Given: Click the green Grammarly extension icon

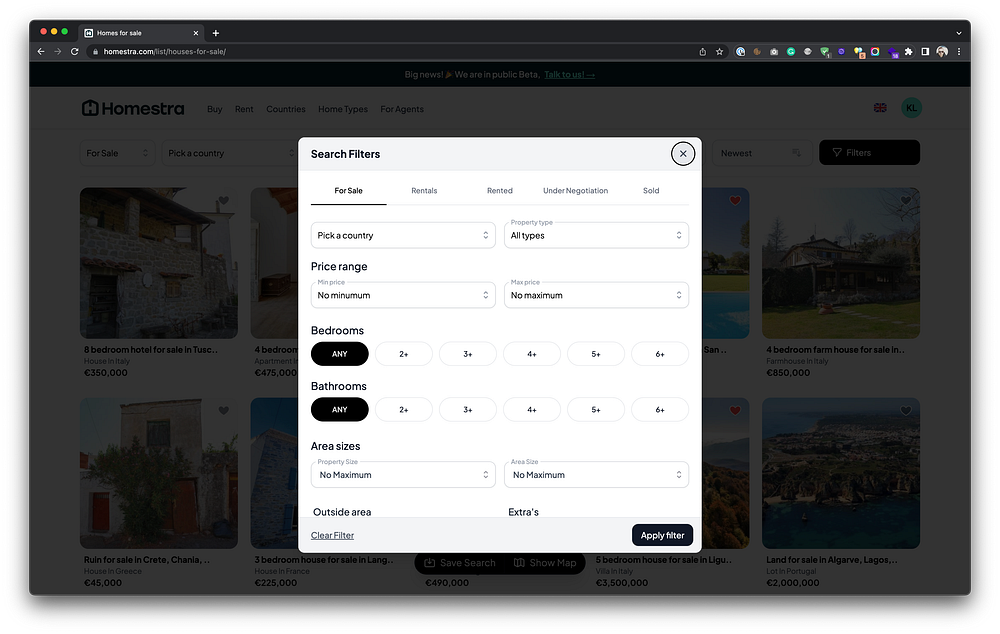Looking at the screenshot, I should tap(791, 52).
